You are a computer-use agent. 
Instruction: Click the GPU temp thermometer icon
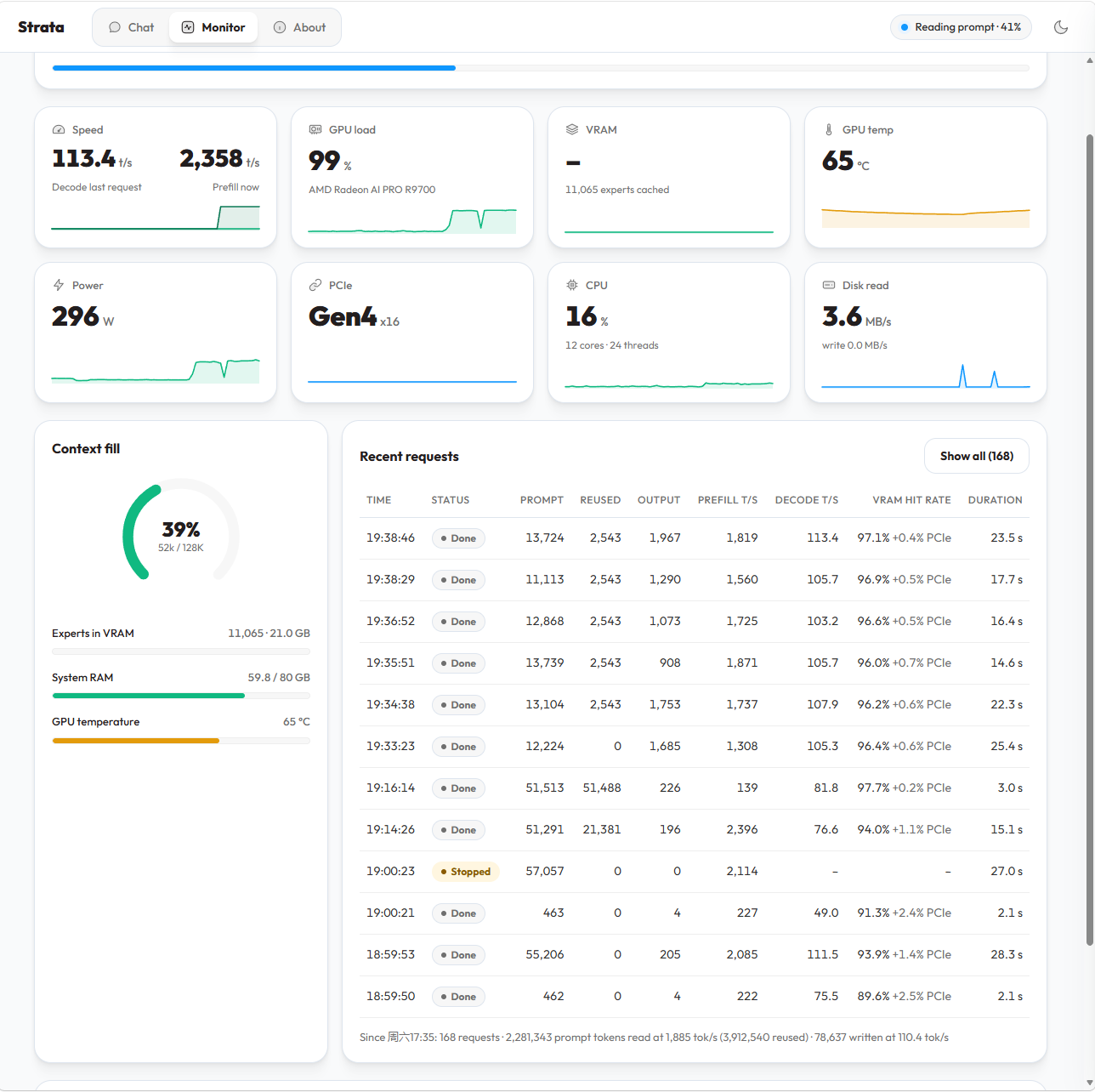click(829, 130)
